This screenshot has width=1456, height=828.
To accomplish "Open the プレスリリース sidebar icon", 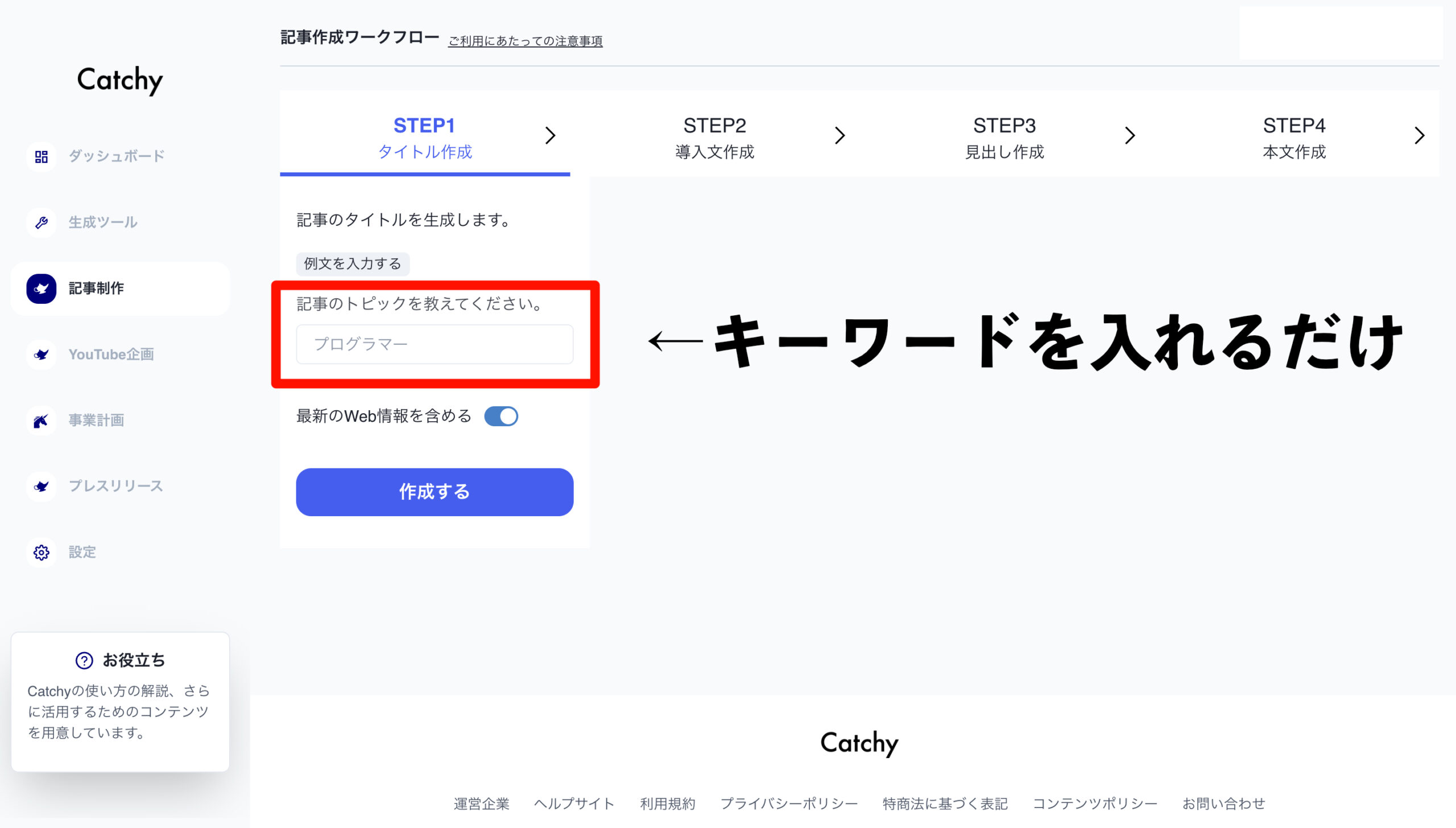I will (41, 487).
